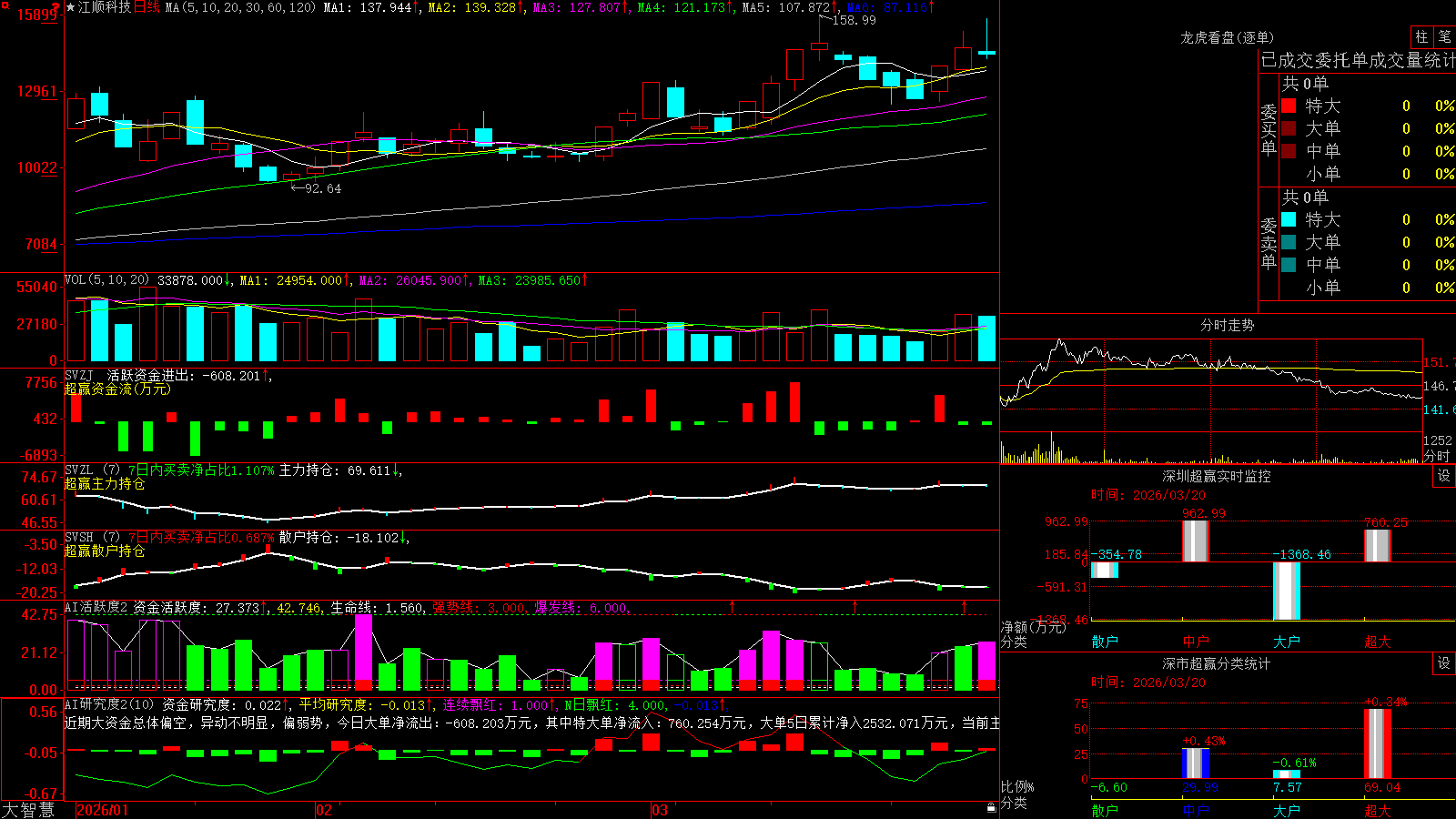This screenshot has width=1456, height=819.
Task: Click the teal 大单 sell-order swatch
Action: [x=1289, y=242]
